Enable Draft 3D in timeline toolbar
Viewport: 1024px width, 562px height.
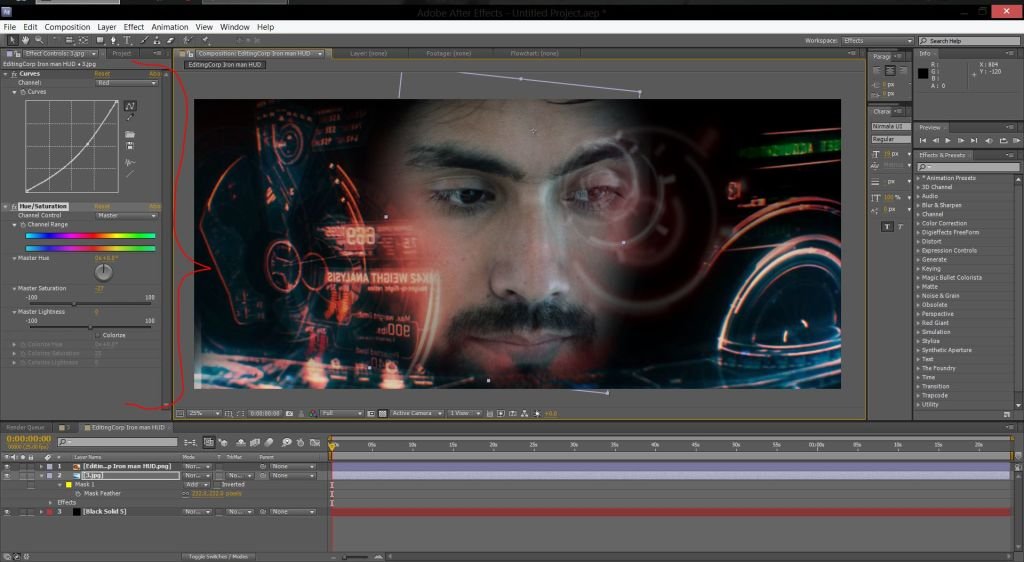[x=223, y=443]
